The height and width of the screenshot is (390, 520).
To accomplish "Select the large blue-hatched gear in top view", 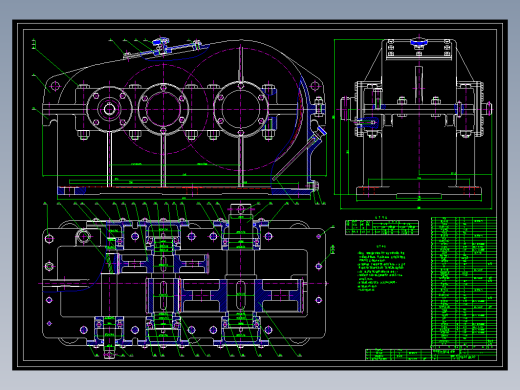I will [241, 296].
